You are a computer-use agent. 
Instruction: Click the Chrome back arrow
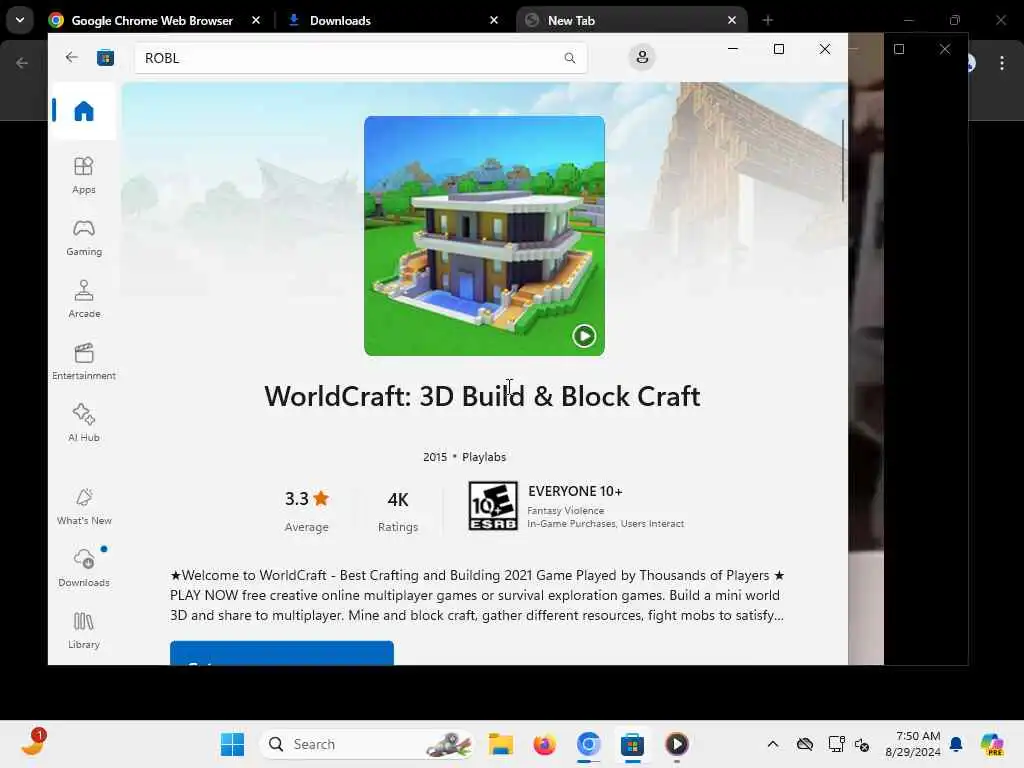[22, 63]
